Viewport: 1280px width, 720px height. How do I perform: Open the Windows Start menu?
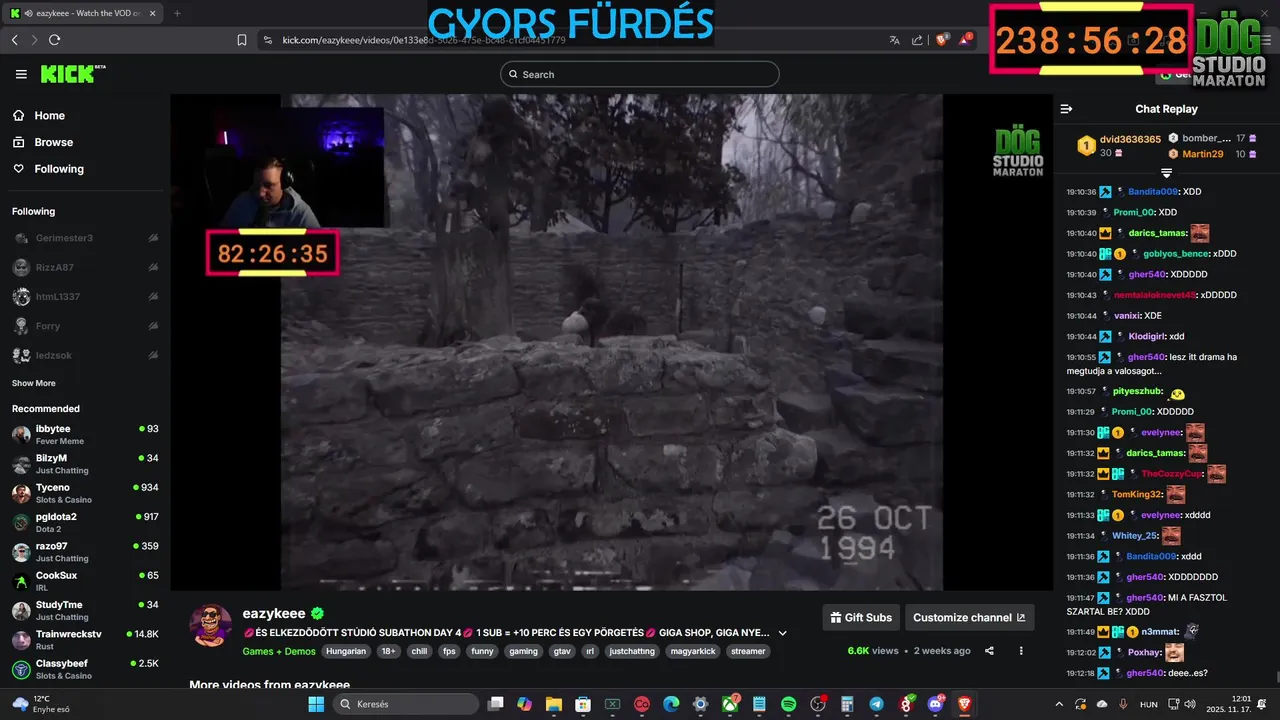point(316,704)
